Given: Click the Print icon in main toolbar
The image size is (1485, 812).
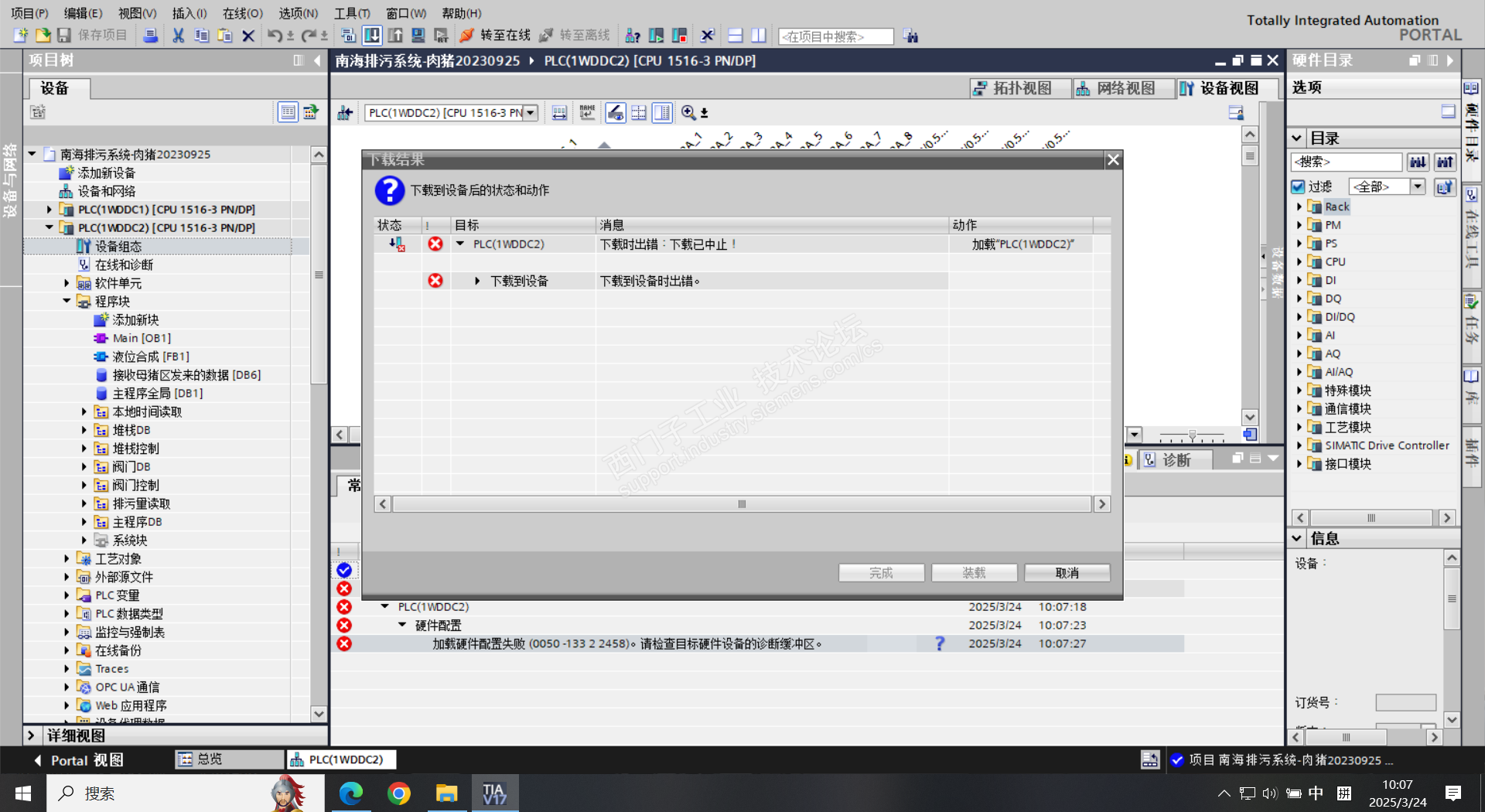Looking at the screenshot, I should (x=151, y=36).
